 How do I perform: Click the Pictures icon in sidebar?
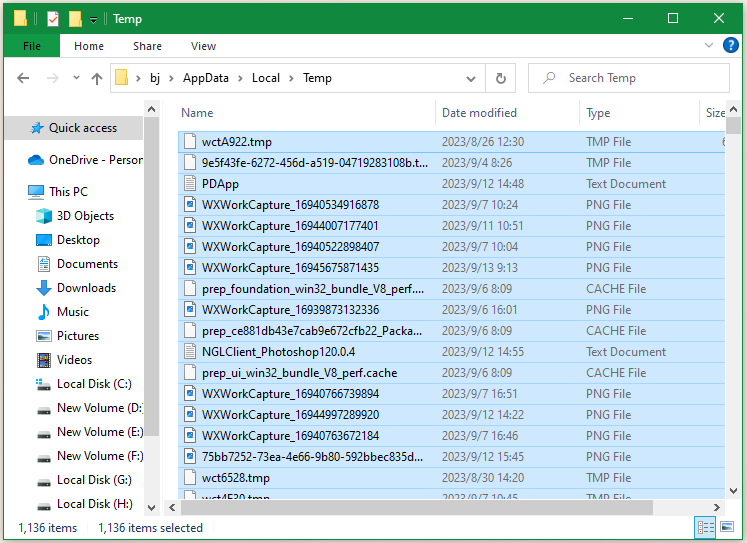(x=44, y=336)
